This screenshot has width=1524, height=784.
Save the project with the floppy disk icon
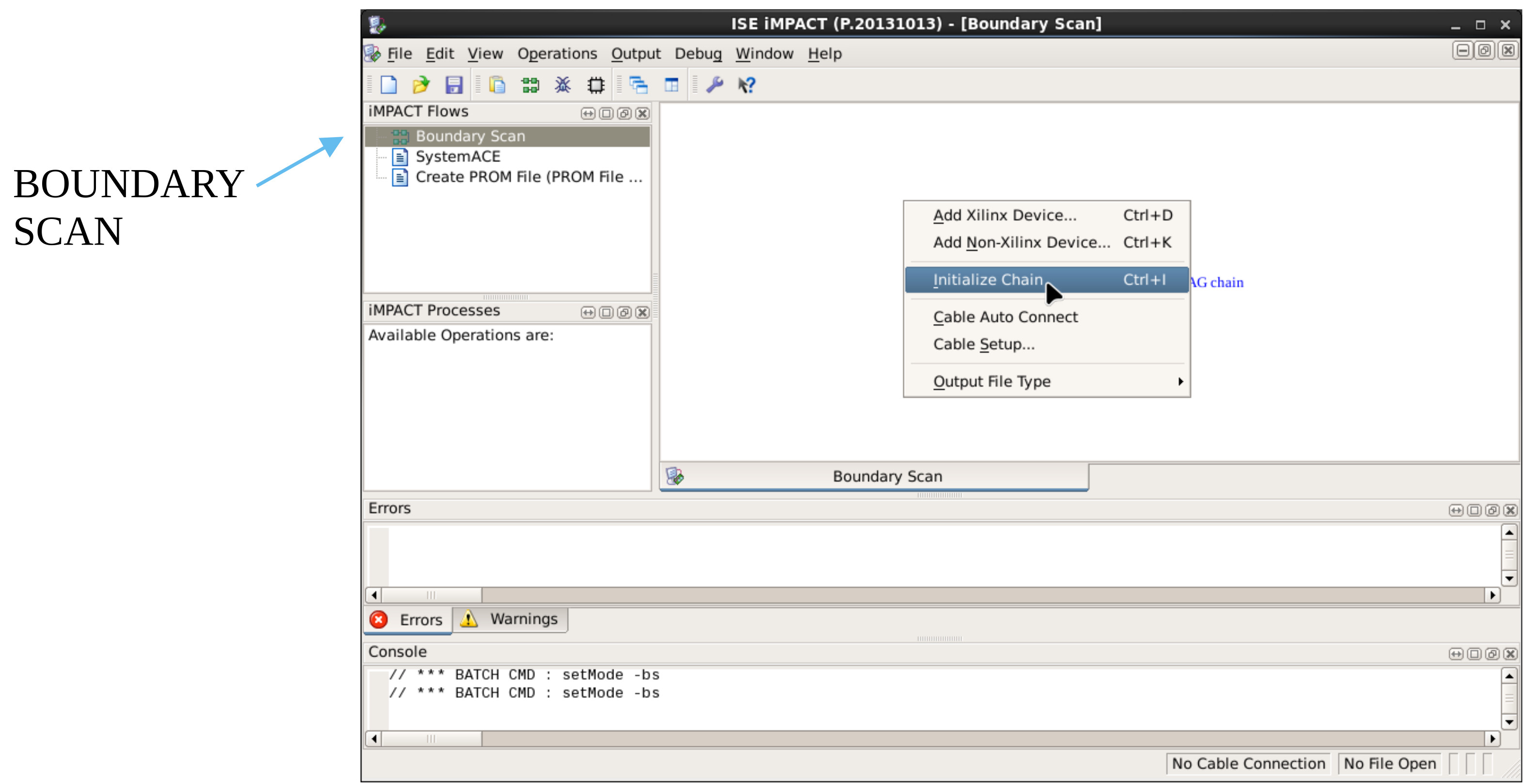pyautogui.click(x=454, y=85)
